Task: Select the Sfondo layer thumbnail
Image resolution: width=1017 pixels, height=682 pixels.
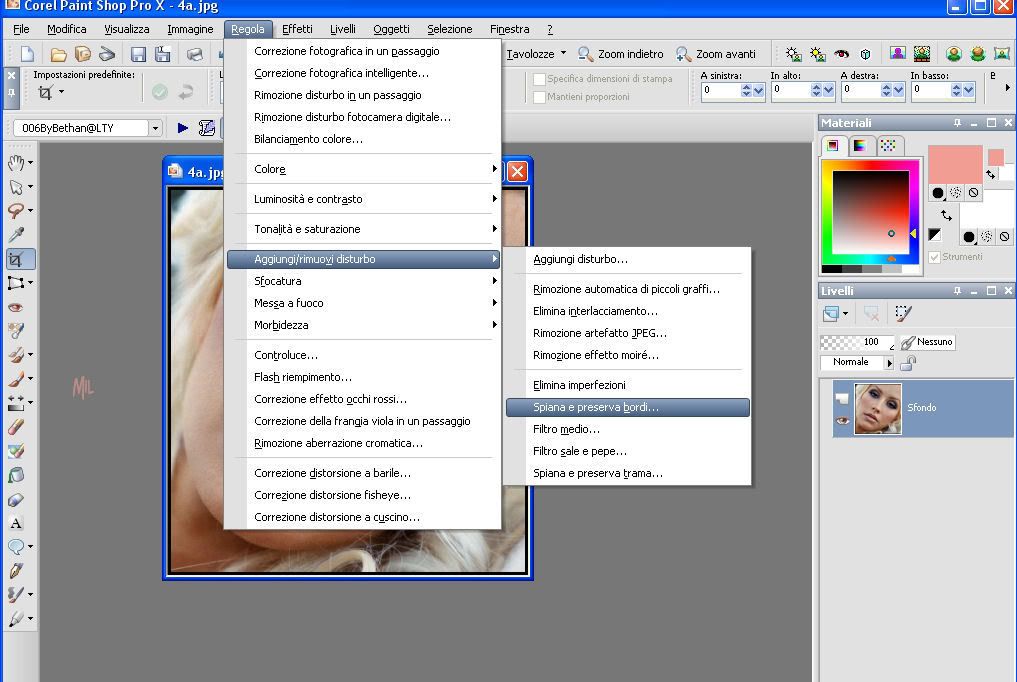Action: (x=878, y=408)
